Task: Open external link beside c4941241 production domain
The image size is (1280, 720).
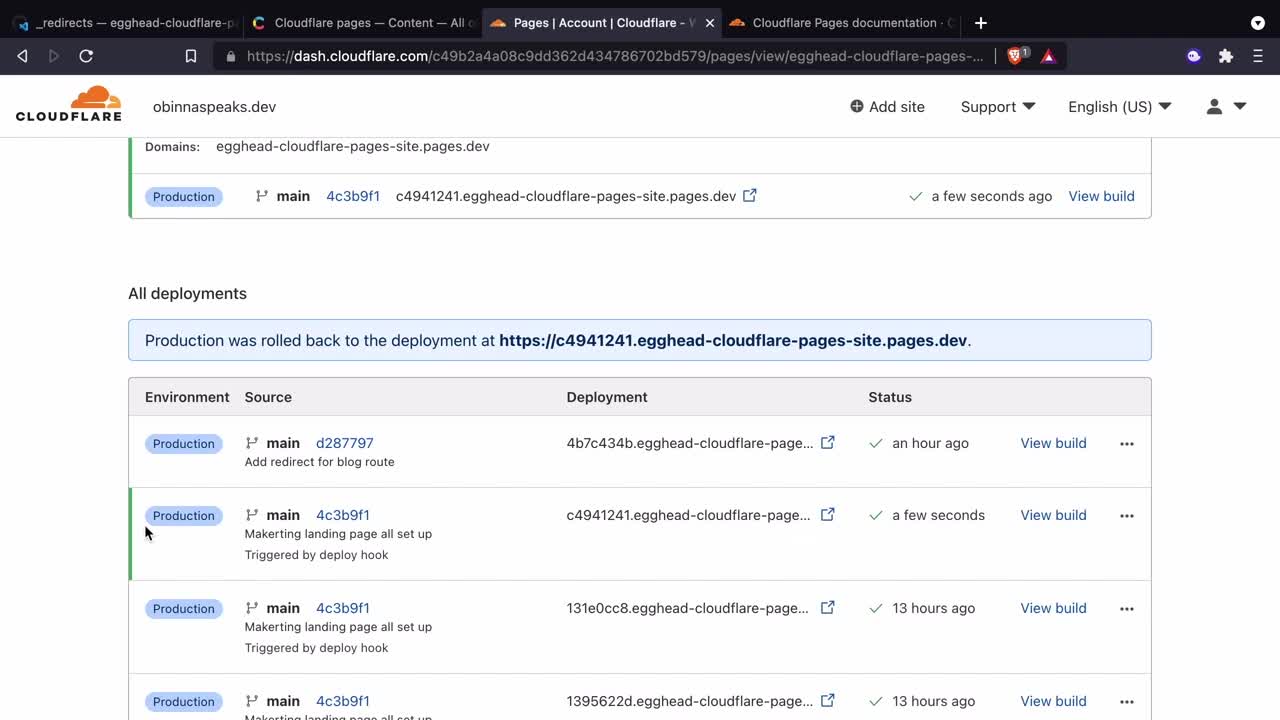Action: pos(750,196)
